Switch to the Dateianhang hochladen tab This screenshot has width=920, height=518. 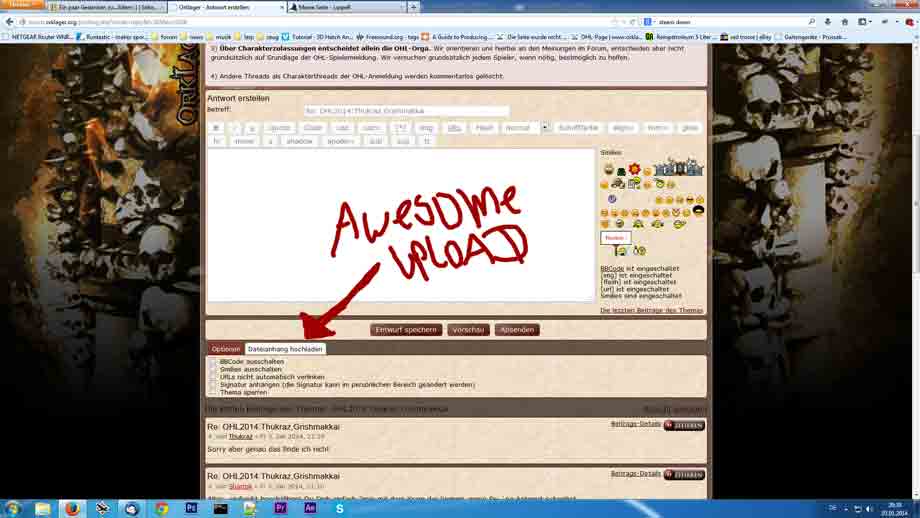[x=285, y=349]
